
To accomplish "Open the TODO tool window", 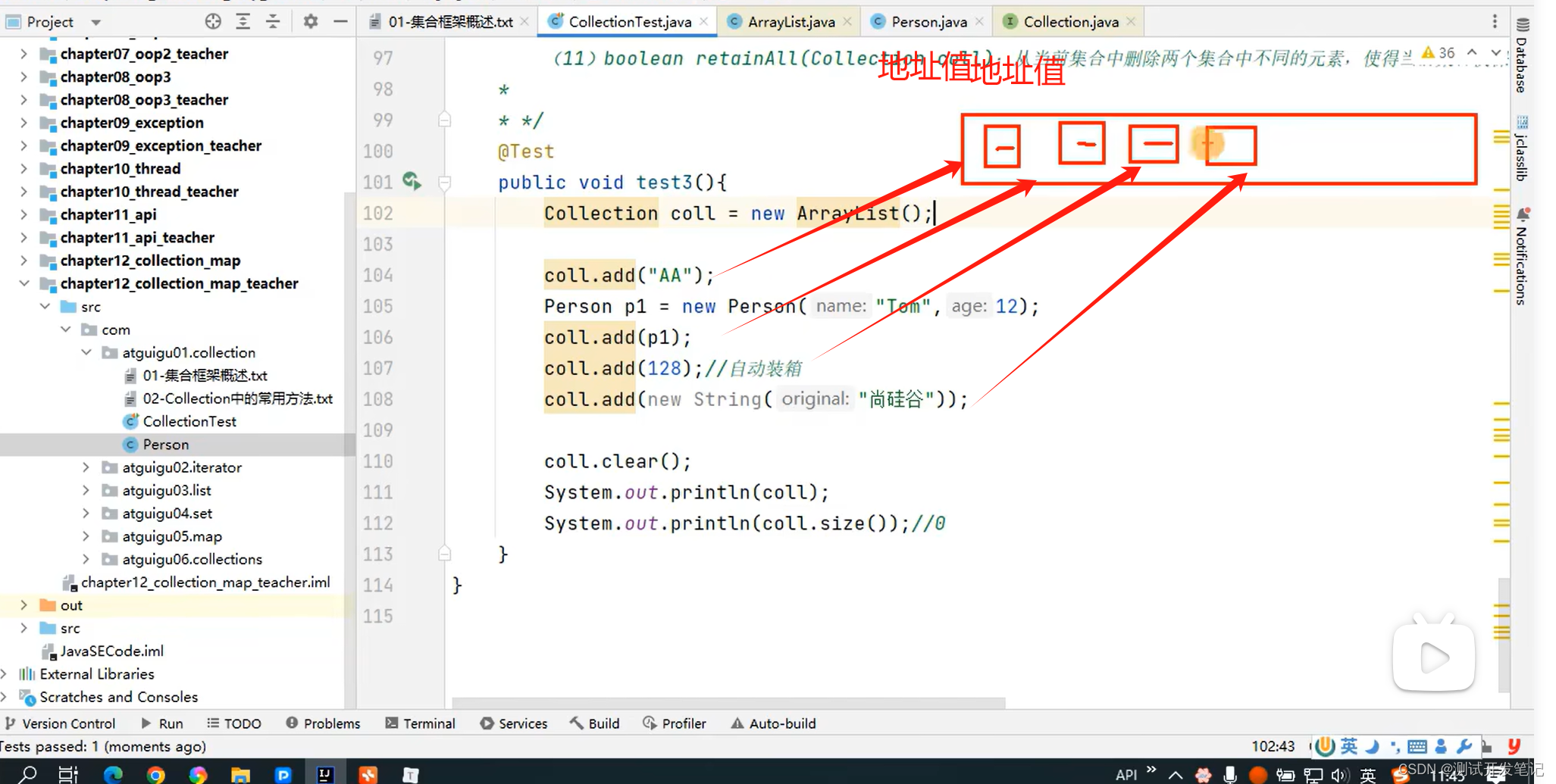I will (x=233, y=723).
